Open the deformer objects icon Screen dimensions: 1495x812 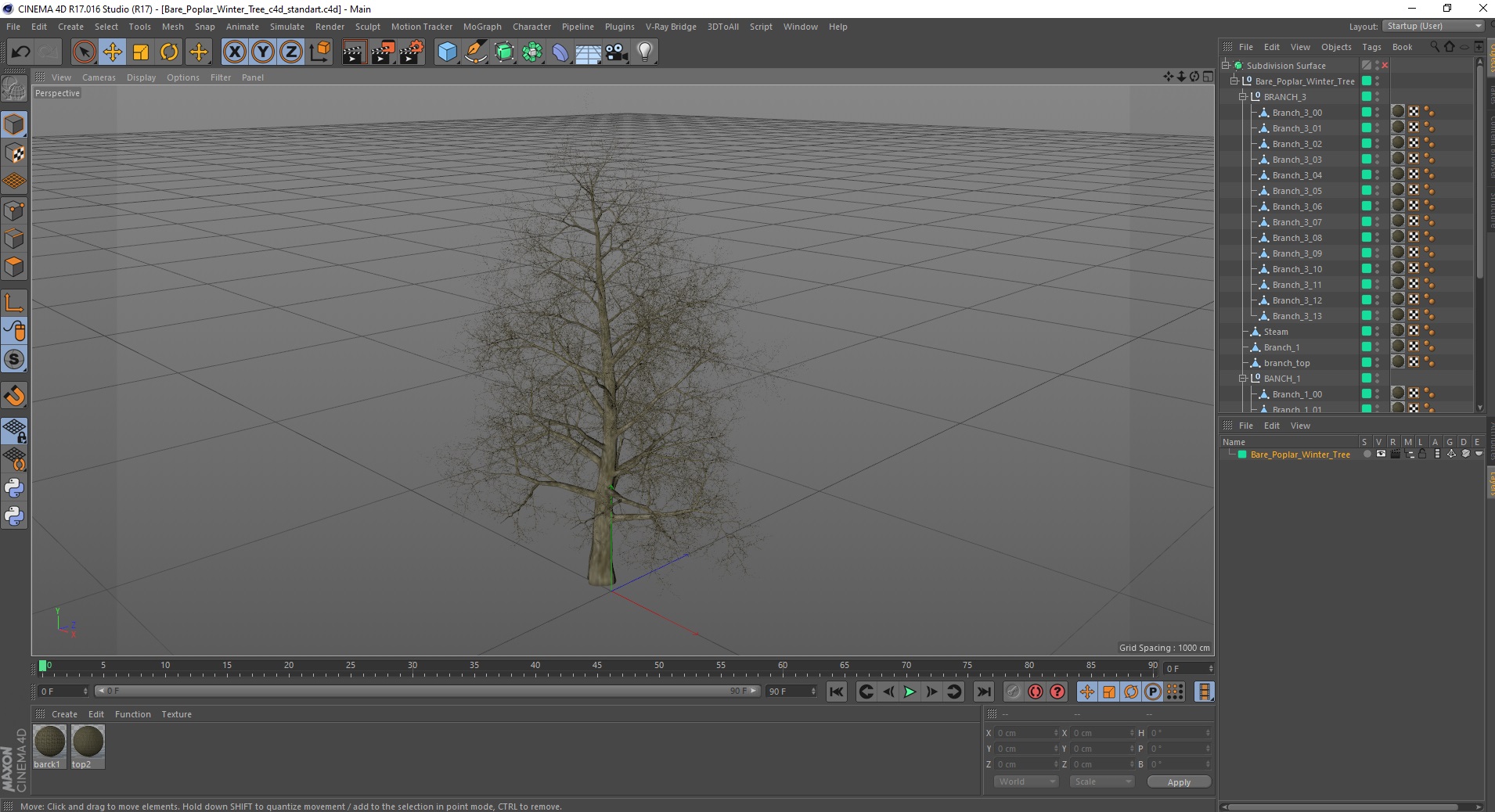click(x=561, y=52)
